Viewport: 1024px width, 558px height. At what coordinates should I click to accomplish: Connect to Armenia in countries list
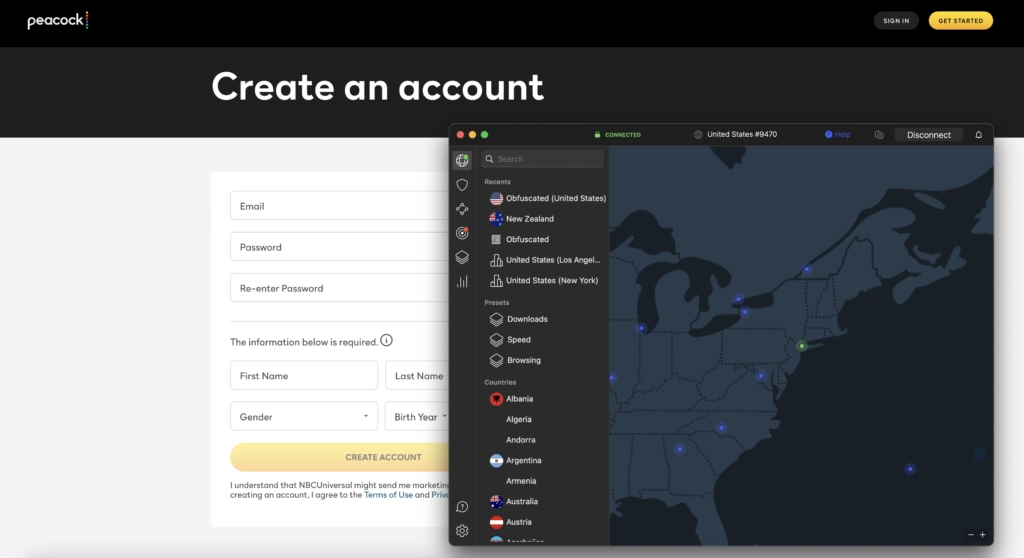(521, 481)
